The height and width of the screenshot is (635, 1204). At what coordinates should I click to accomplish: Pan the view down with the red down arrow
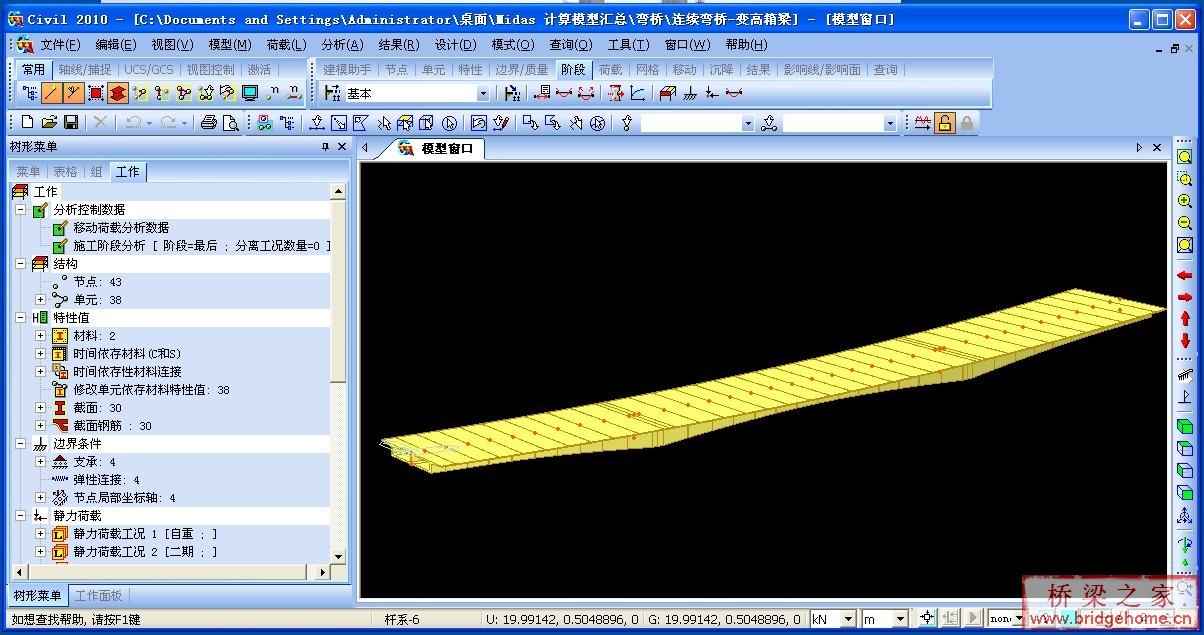1185,341
